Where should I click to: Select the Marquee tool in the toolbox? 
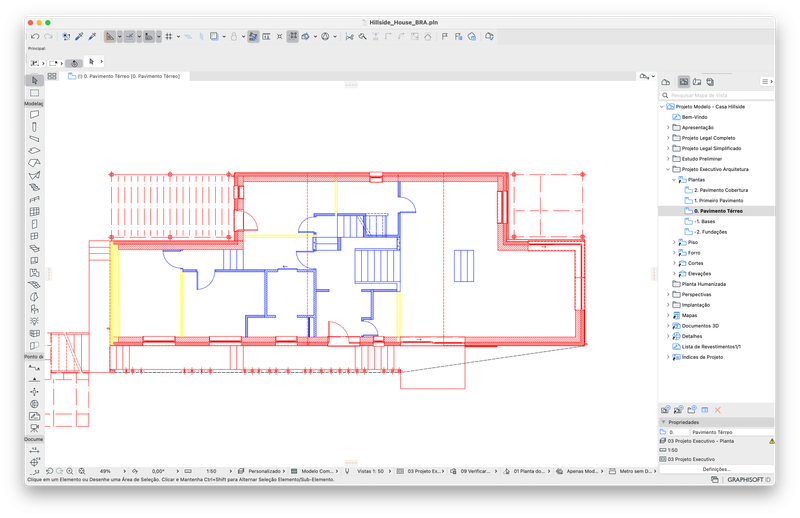click(x=34, y=93)
